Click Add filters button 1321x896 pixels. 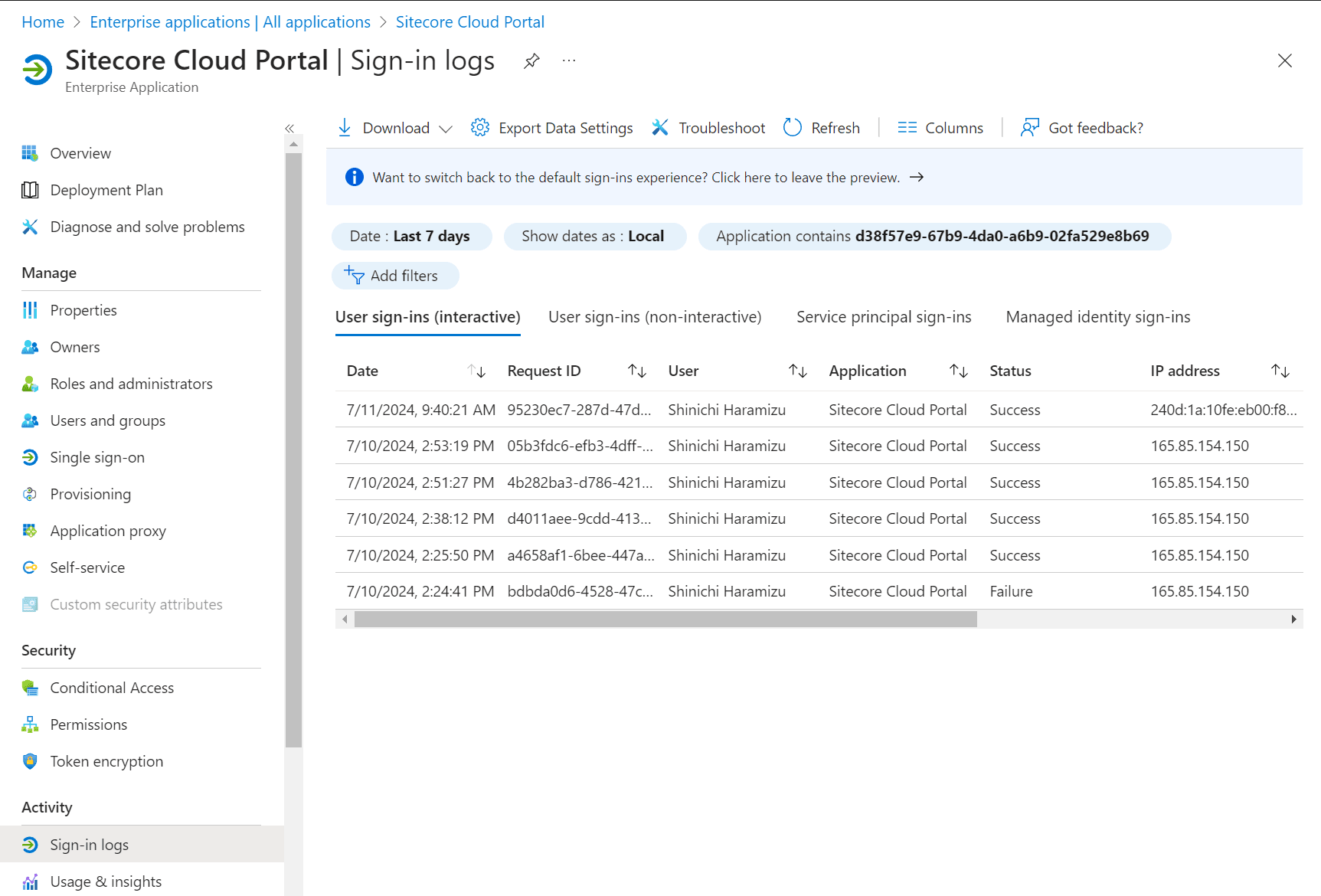(395, 276)
